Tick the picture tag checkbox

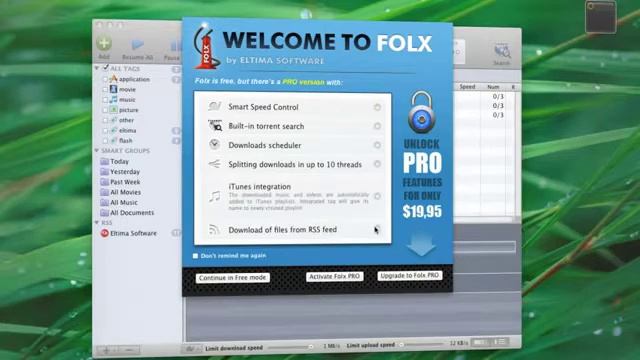[105, 110]
